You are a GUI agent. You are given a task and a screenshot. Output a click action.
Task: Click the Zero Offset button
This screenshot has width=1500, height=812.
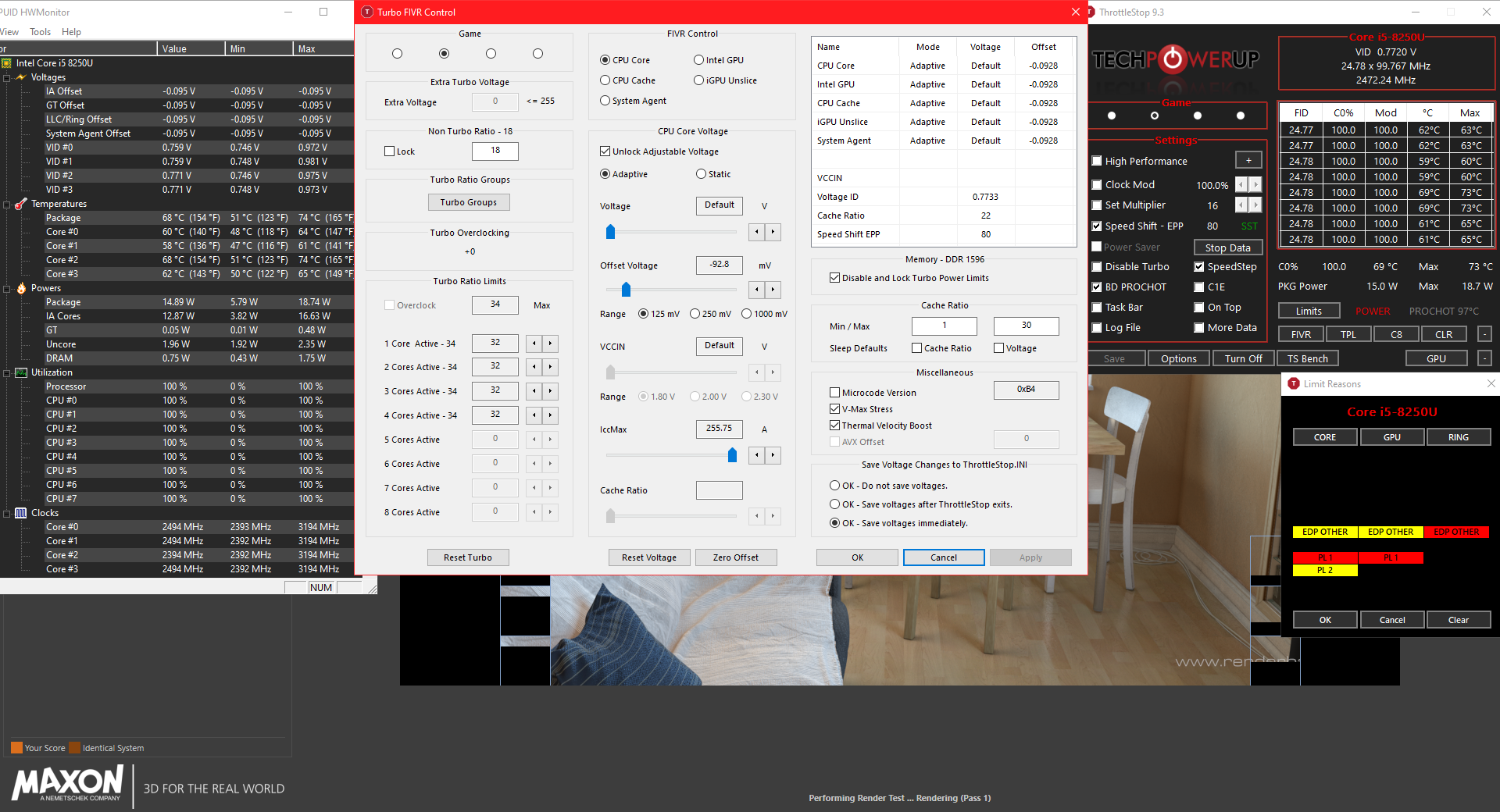coord(736,557)
